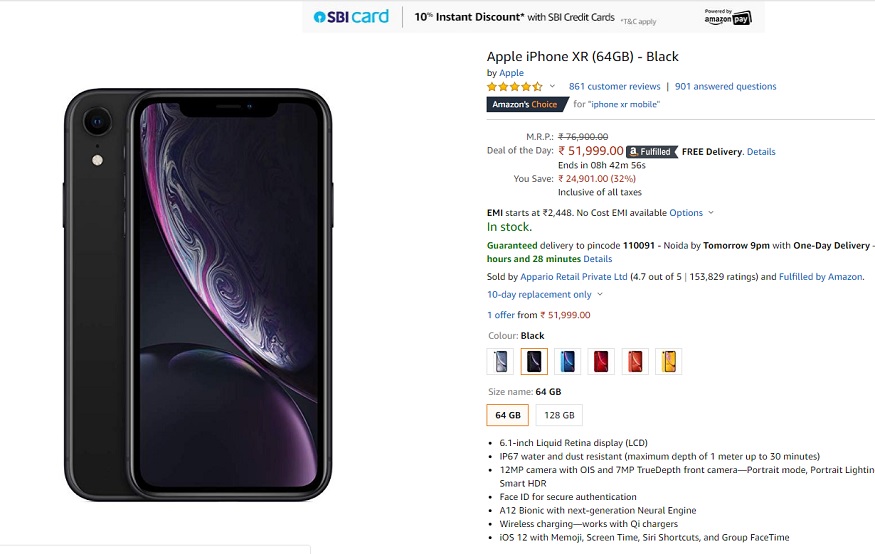This screenshot has height=554, width=875.
Task: Open Appario Retail Private Ltd seller page
Action: pos(574,277)
